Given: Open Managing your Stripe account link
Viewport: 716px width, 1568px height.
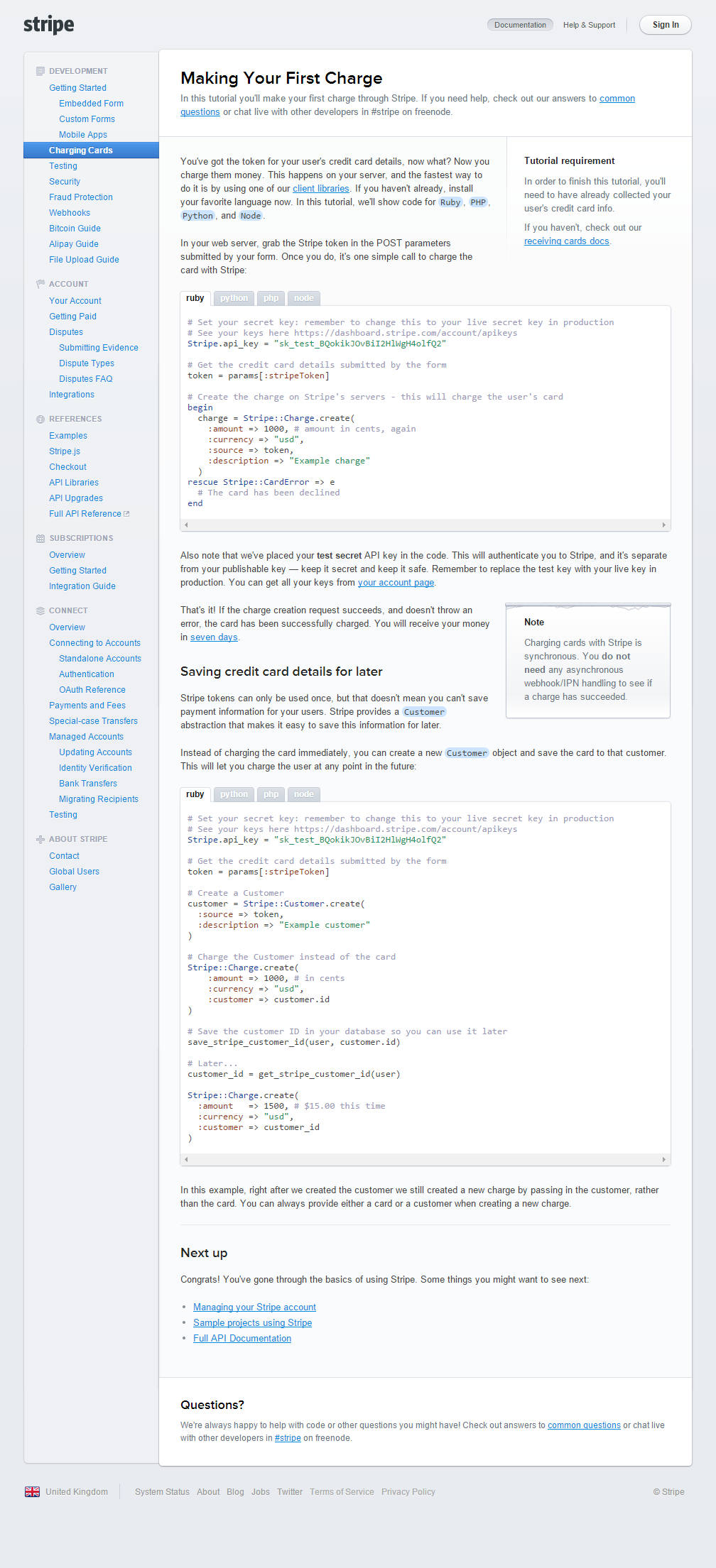Looking at the screenshot, I should point(254,1307).
